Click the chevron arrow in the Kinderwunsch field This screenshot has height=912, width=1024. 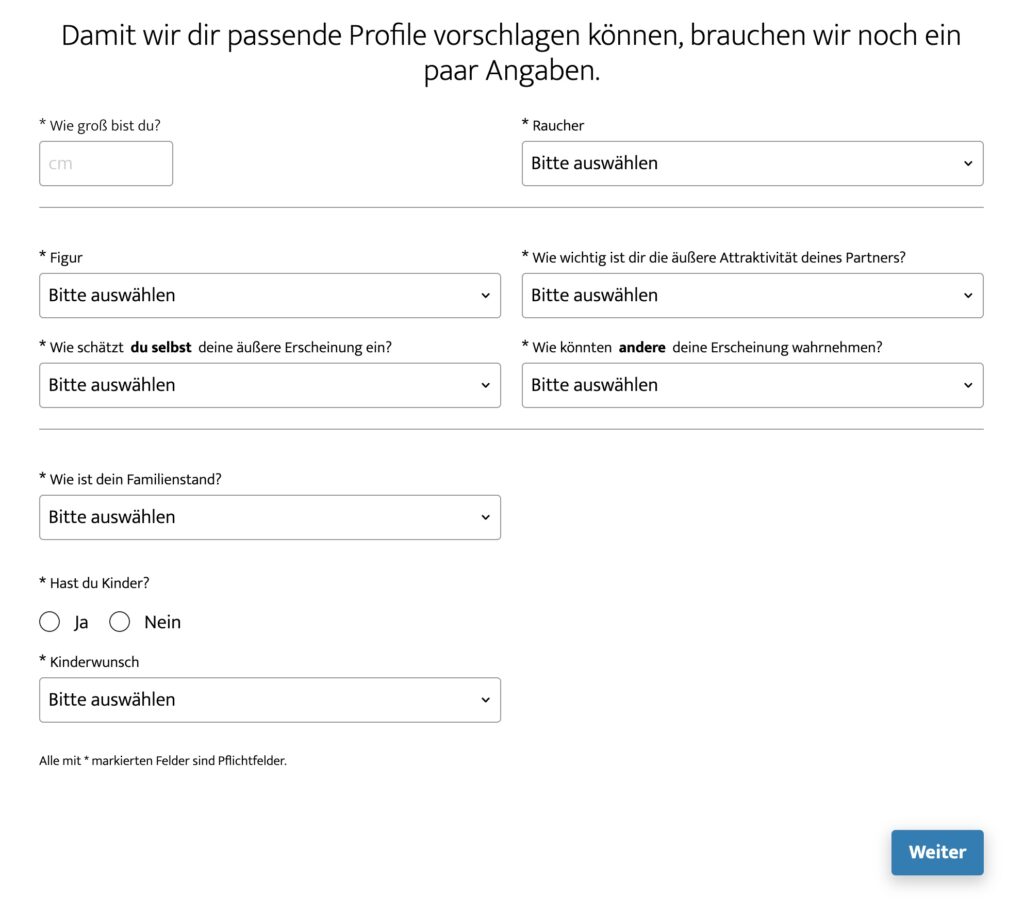pos(485,700)
